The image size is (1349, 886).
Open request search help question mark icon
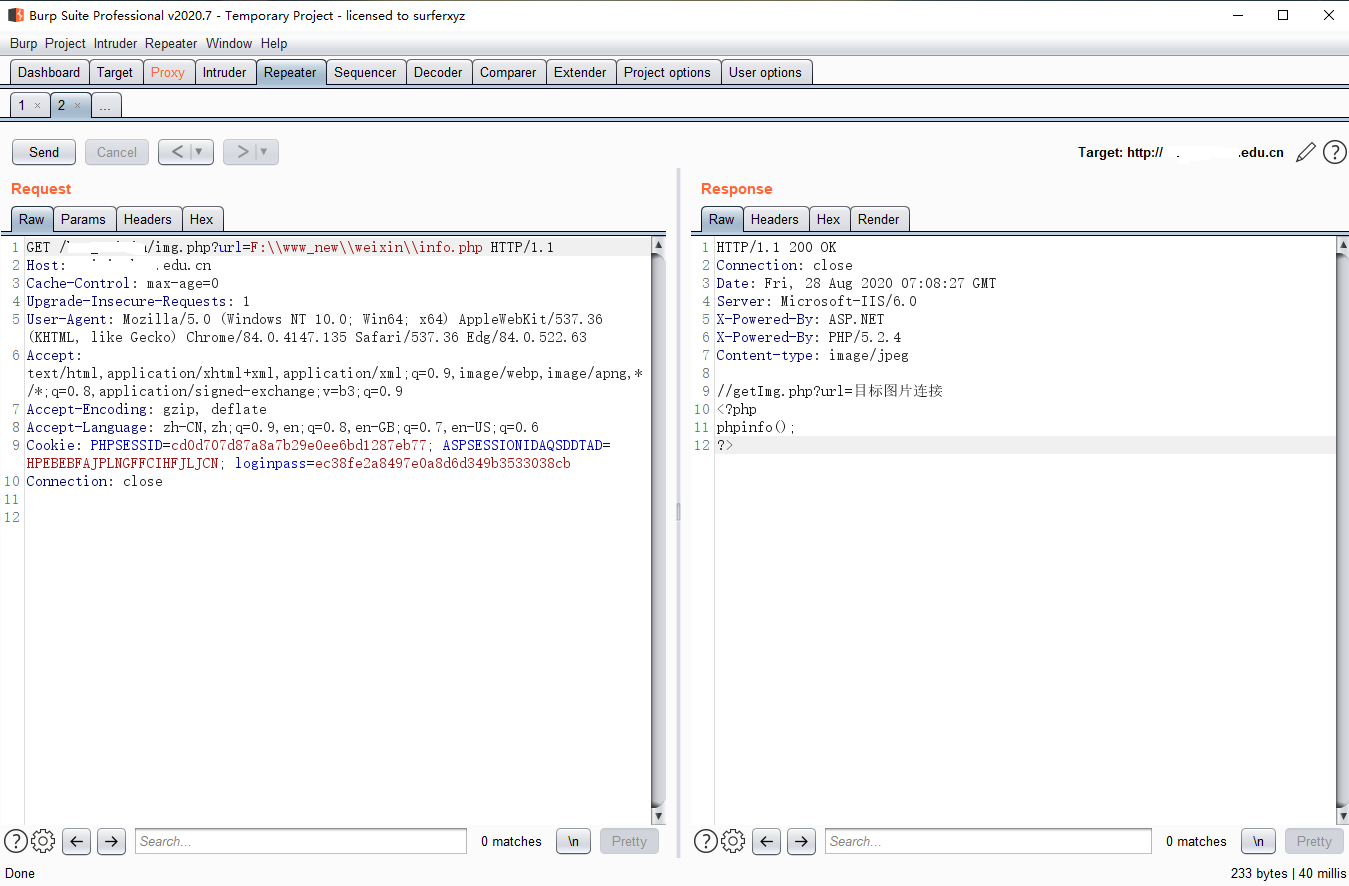(x=16, y=841)
